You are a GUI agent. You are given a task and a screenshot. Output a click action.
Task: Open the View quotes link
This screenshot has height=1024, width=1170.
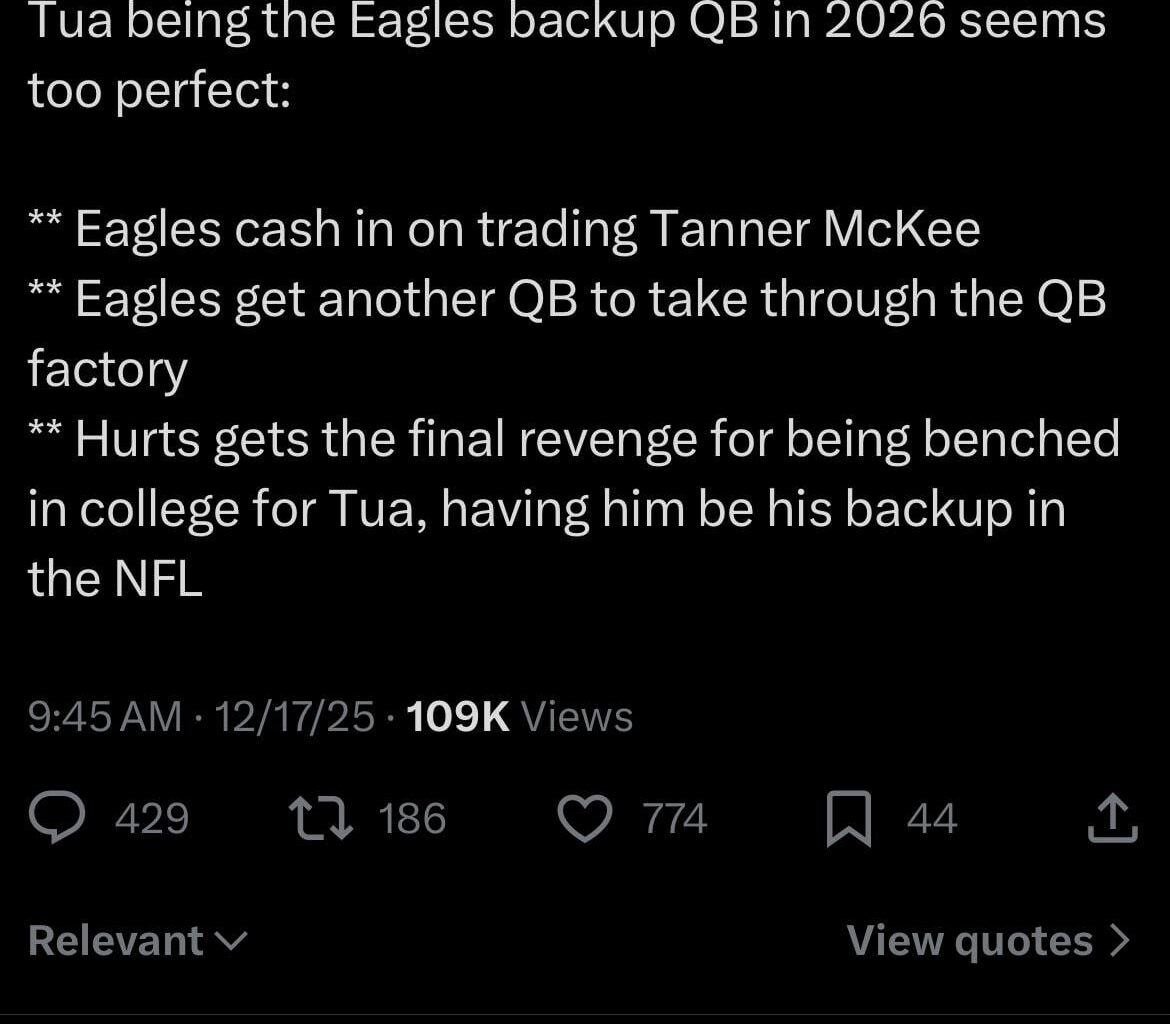pyautogui.click(x=969, y=941)
